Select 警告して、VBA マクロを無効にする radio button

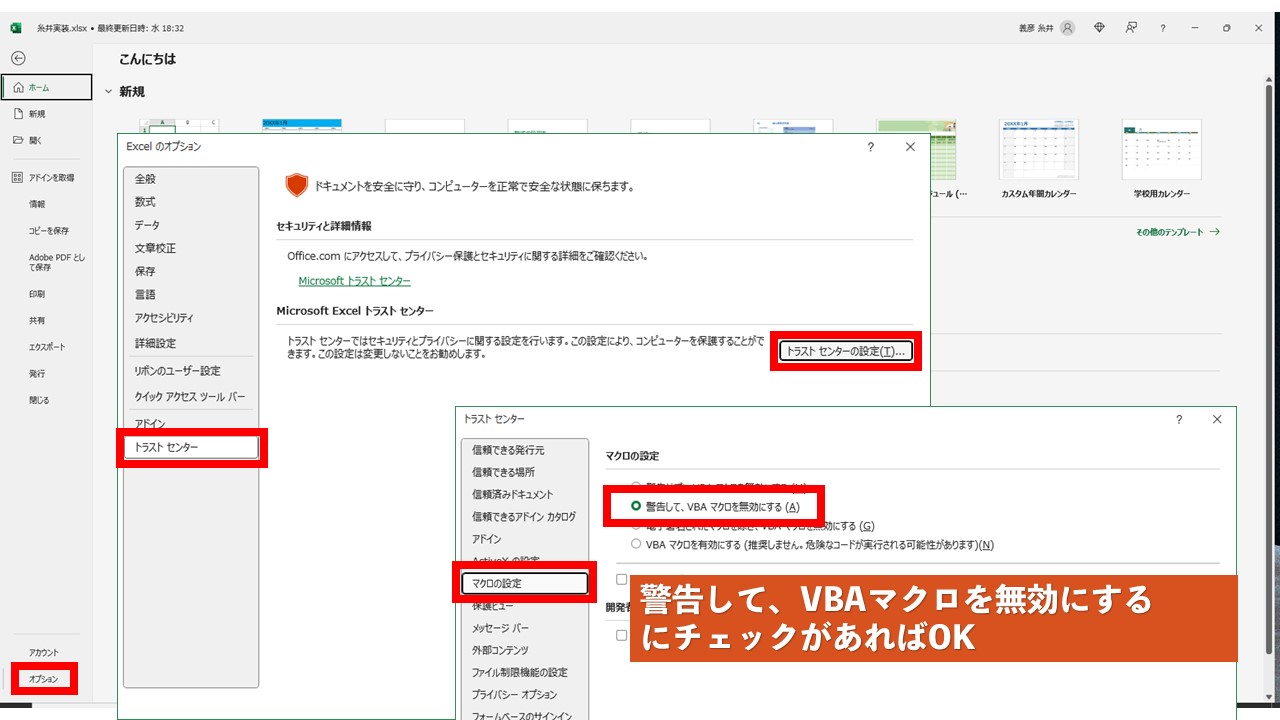point(636,506)
